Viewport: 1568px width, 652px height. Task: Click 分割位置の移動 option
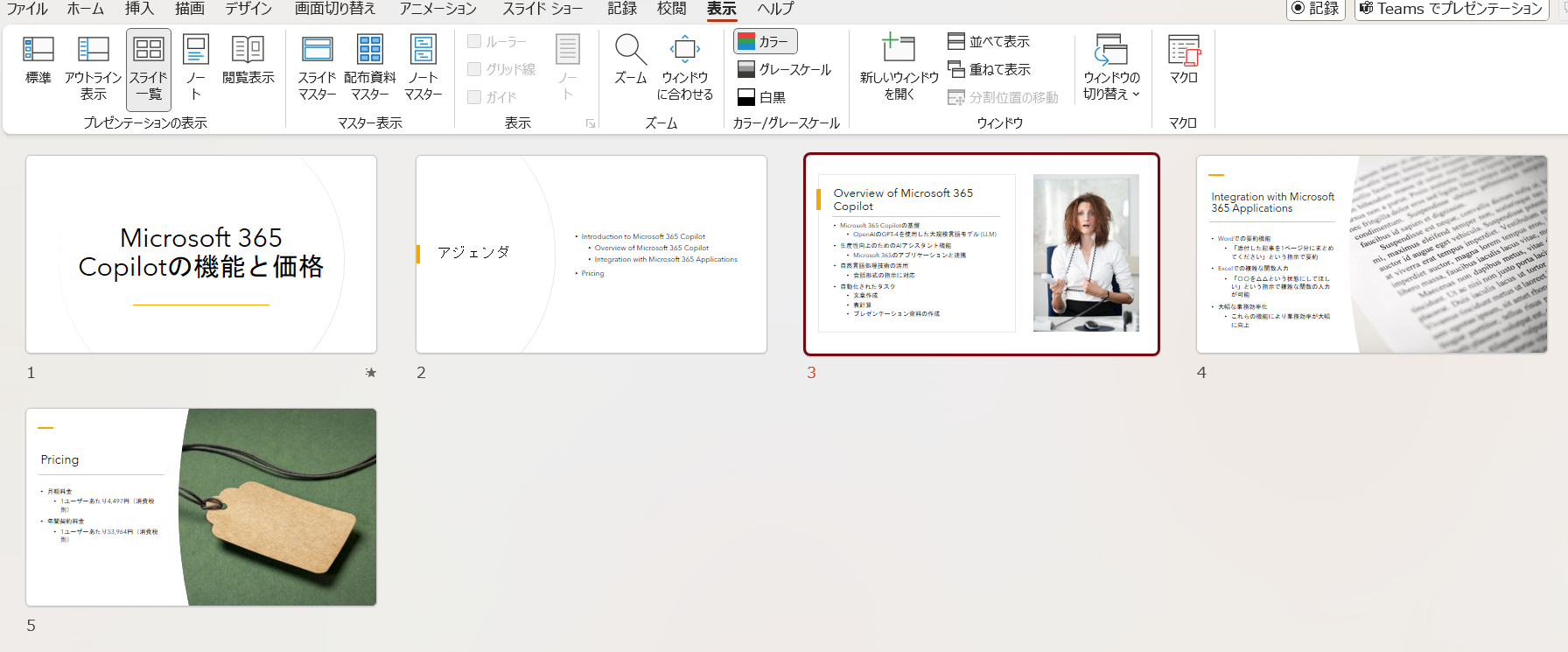click(1004, 97)
